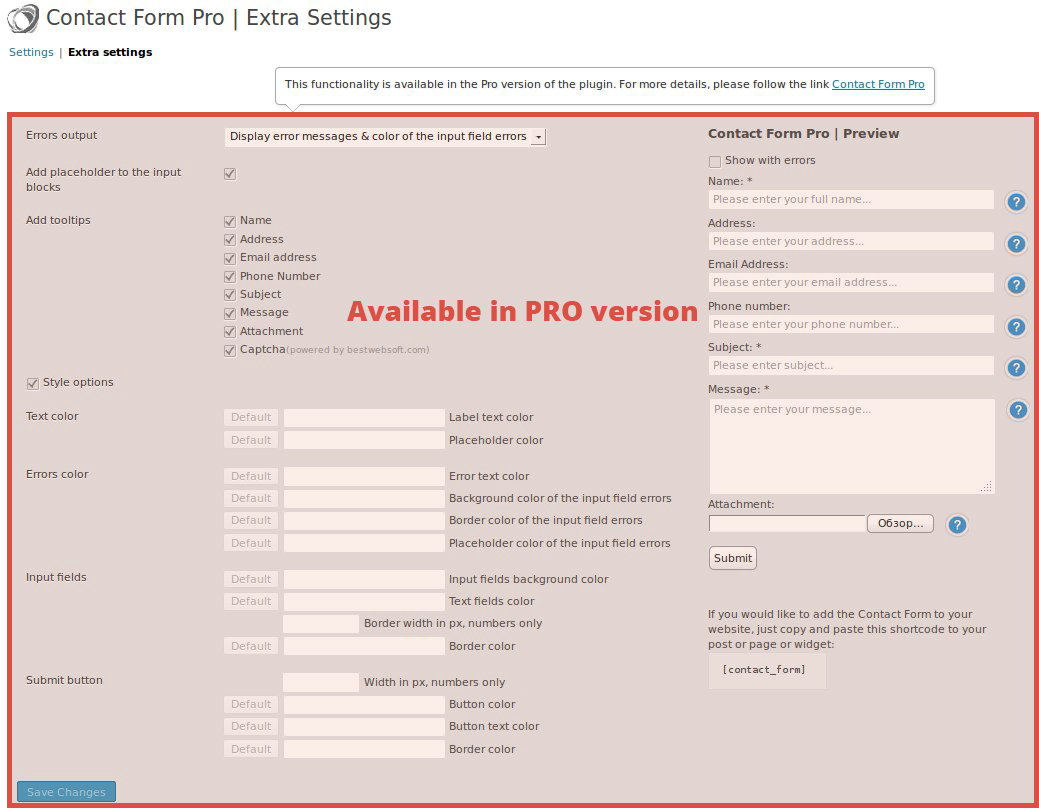The width and height of the screenshot is (1039, 808).
Task: Toggle the Attachment tooltip checkbox
Action: tap(230, 332)
